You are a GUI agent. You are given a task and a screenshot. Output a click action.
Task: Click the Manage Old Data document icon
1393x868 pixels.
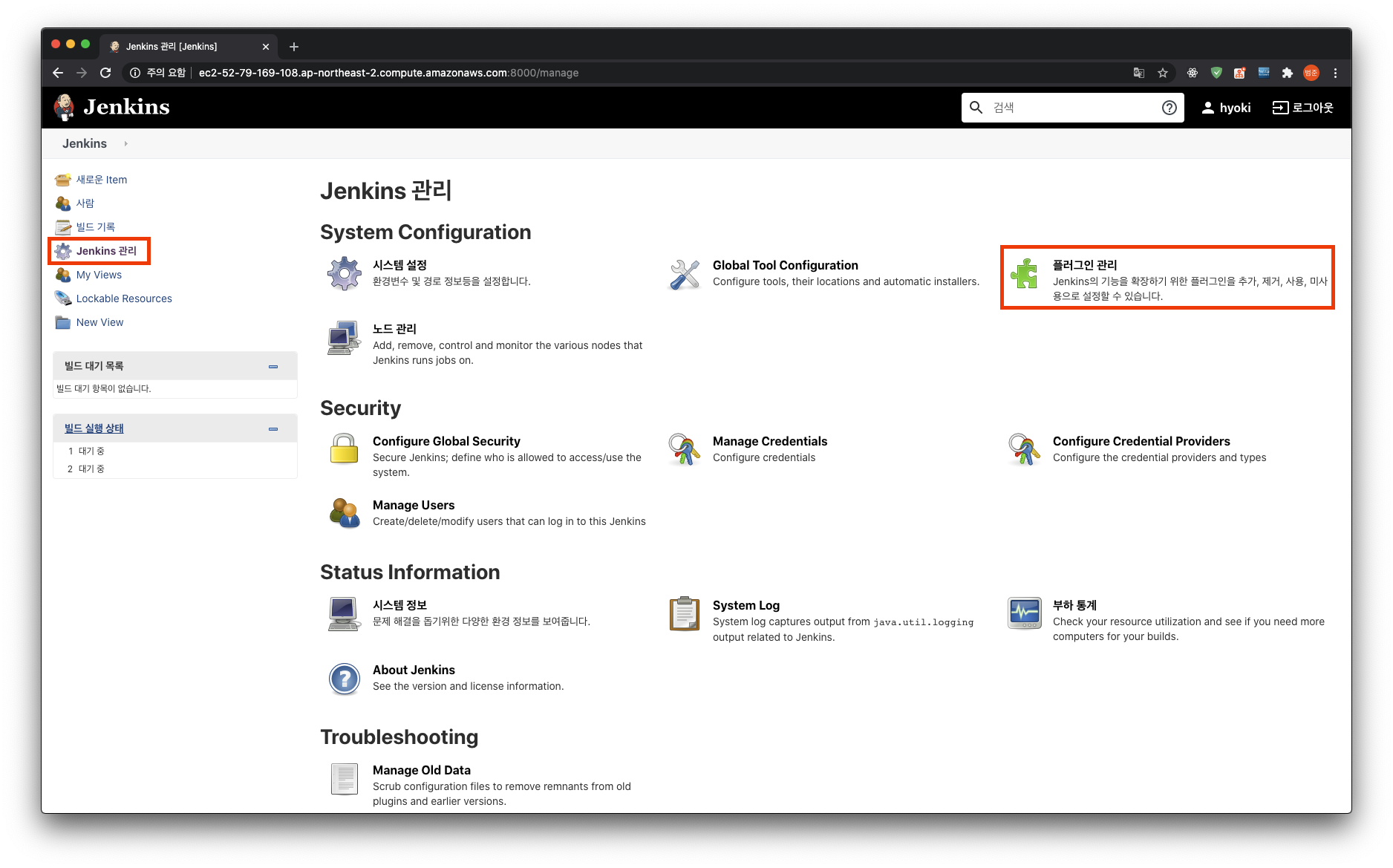pyautogui.click(x=345, y=779)
